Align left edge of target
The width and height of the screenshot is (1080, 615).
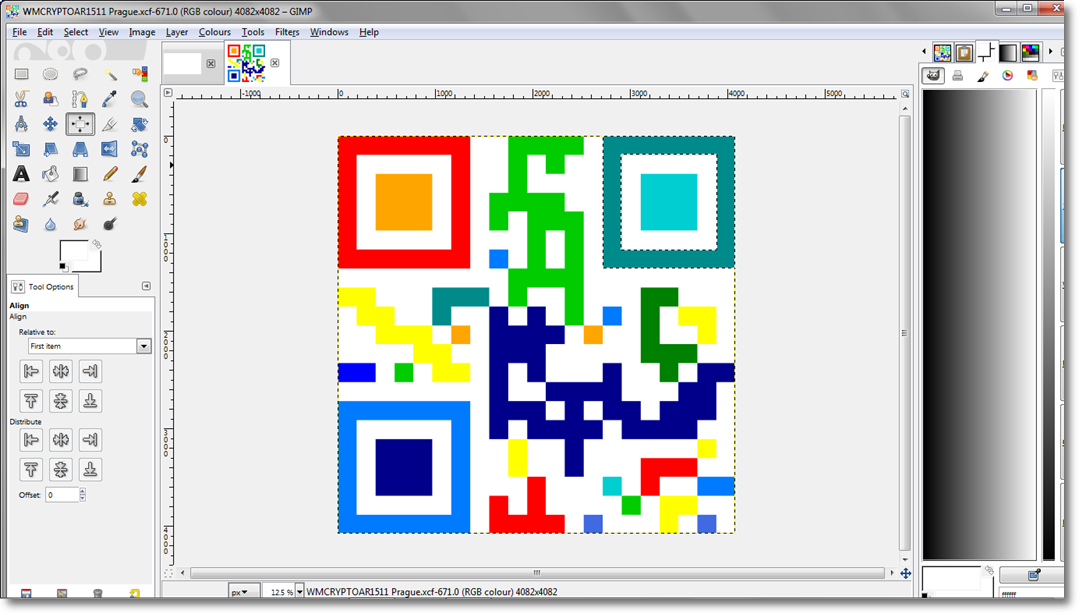(31, 371)
